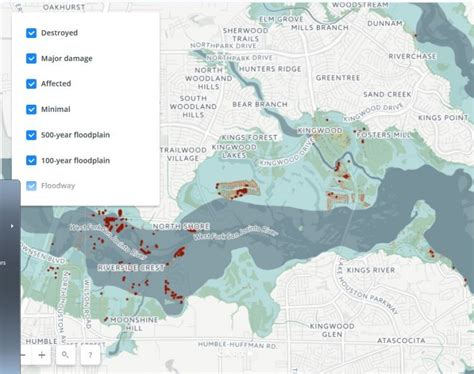
Task: Click the MILLS BRANCH map label
Action: (x=320, y=28)
